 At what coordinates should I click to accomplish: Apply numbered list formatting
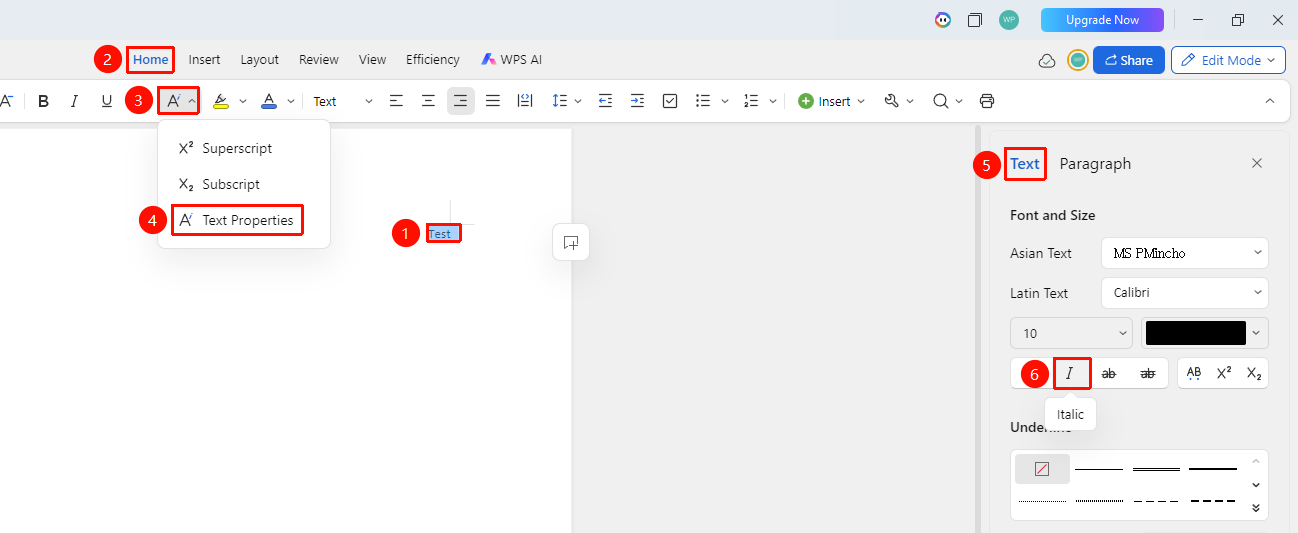[752, 101]
